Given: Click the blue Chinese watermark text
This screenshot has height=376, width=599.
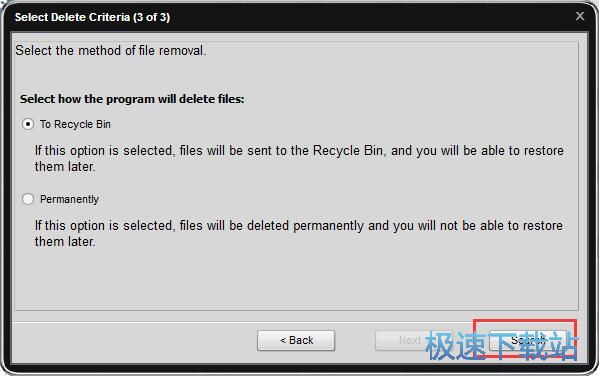Looking at the screenshot, I should point(502,346).
